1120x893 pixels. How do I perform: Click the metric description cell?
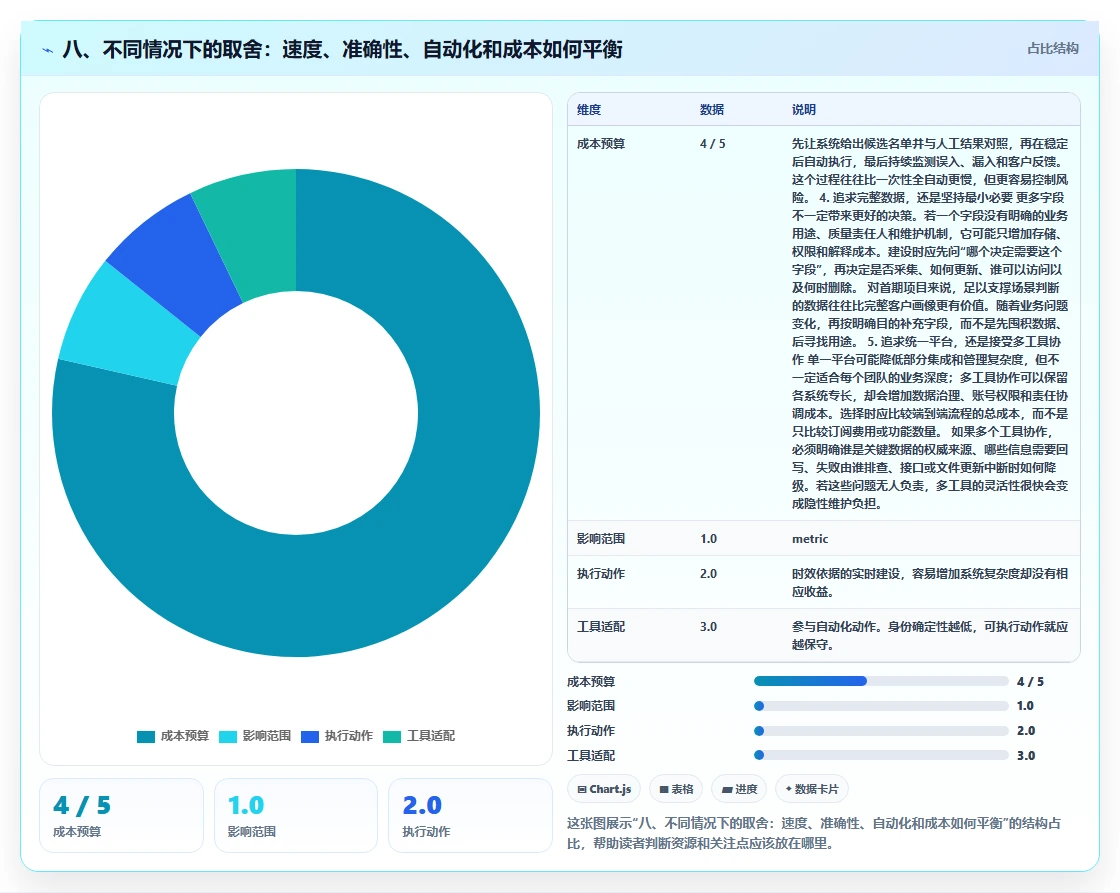[x=810, y=539]
